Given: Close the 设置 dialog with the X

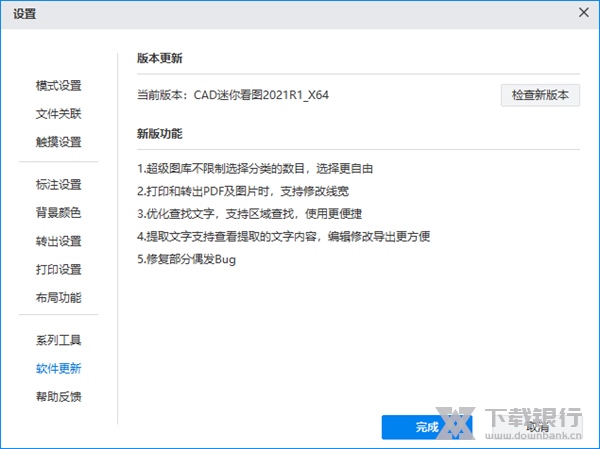Looking at the screenshot, I should [582, 13].
